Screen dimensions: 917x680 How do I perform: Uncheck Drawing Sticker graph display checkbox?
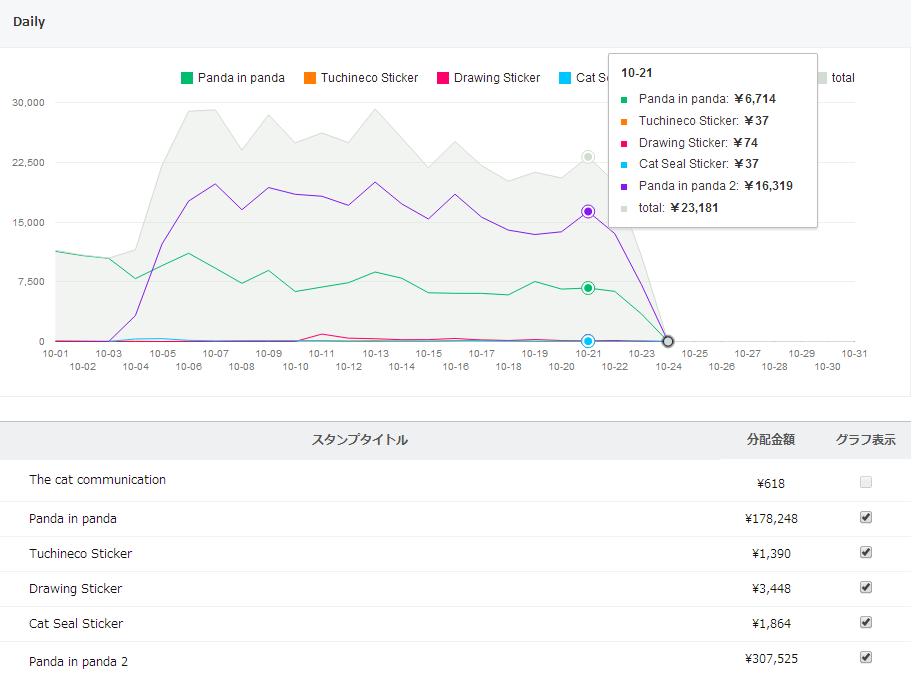coord(866,587)
